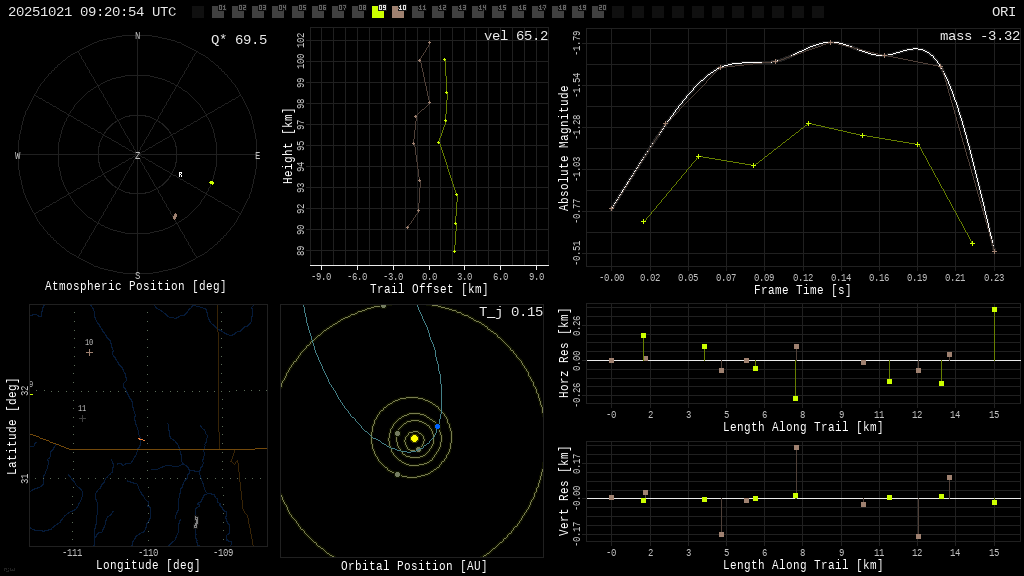Screen dimensions: 1024x576
Task: Select the station 20 indicator box
Action: (x=598, y=12)
